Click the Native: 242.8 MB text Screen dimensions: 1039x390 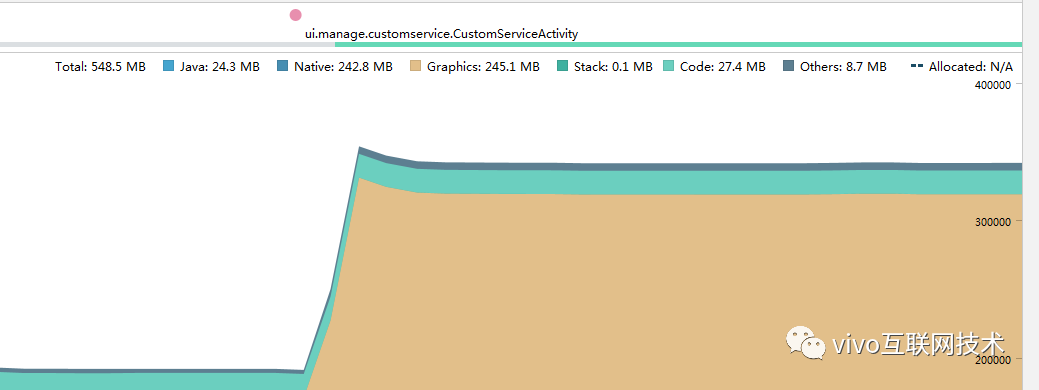[x=343, y=66]
